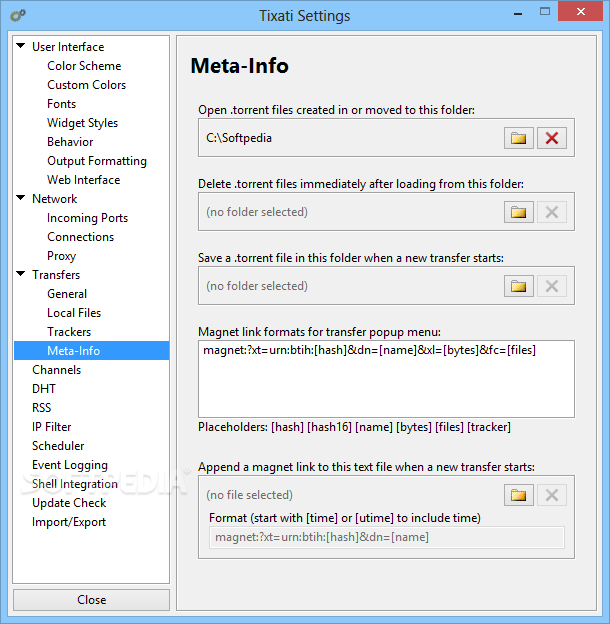Select IP Filter settings

click(x=51, y=427)
